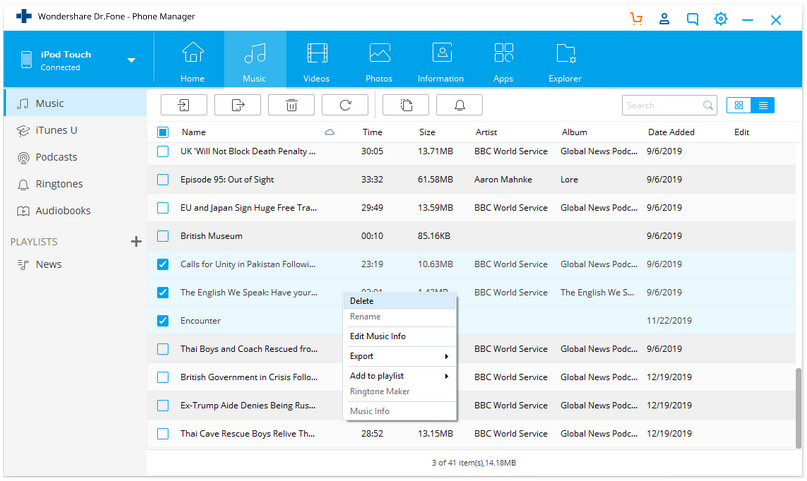Check the Thai Boys and Coach Rescued row

click(163, 349)
